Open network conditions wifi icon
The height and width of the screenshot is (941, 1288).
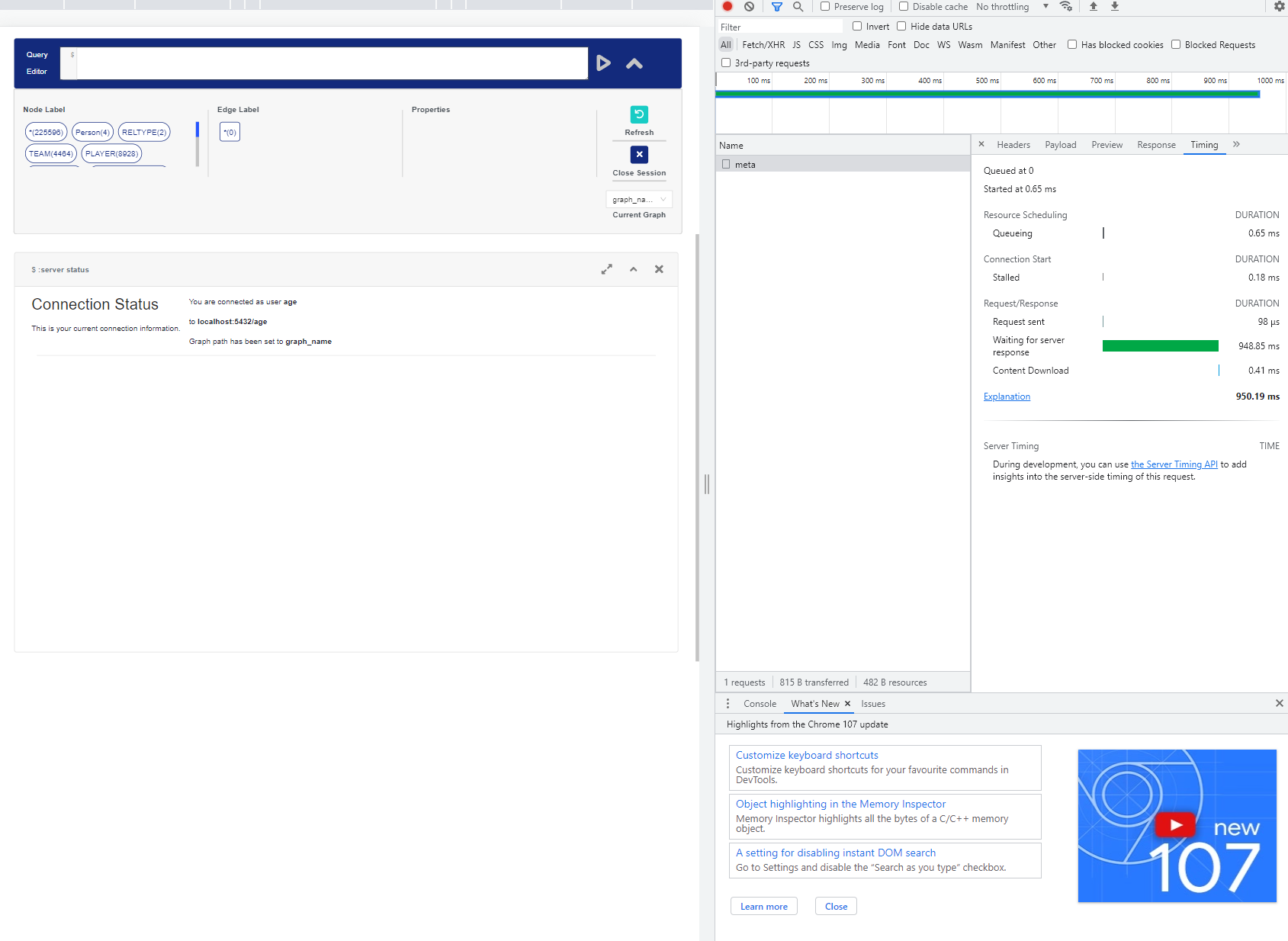[1066, 6]
